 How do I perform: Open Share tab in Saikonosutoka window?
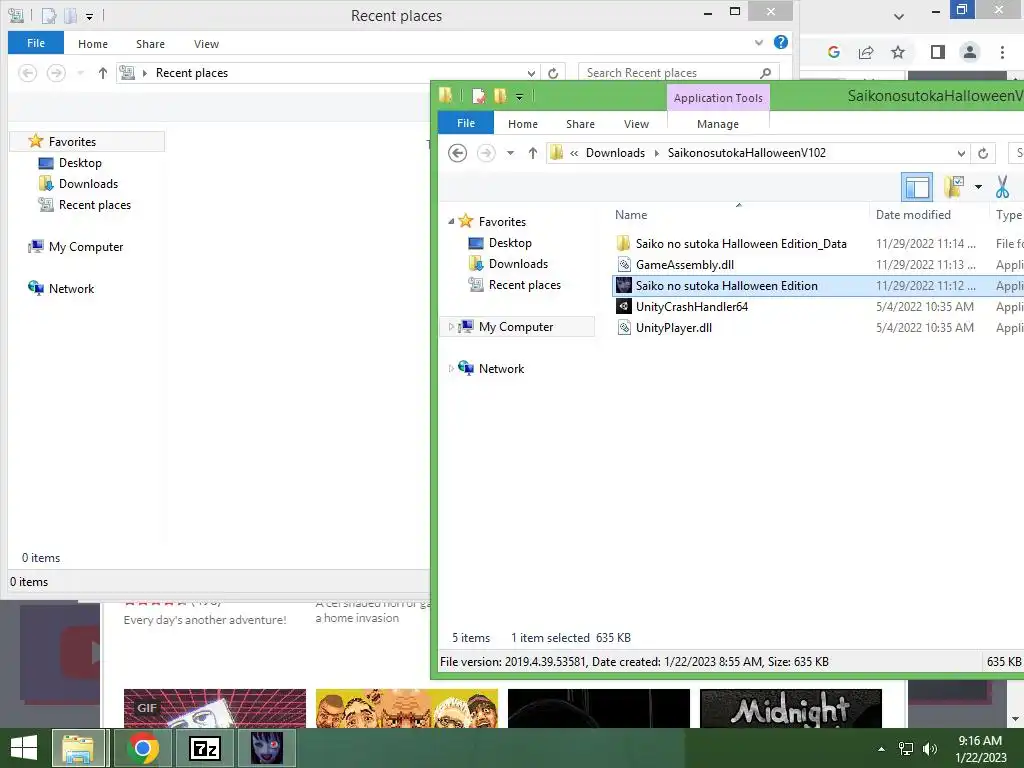tap(580, 123)
